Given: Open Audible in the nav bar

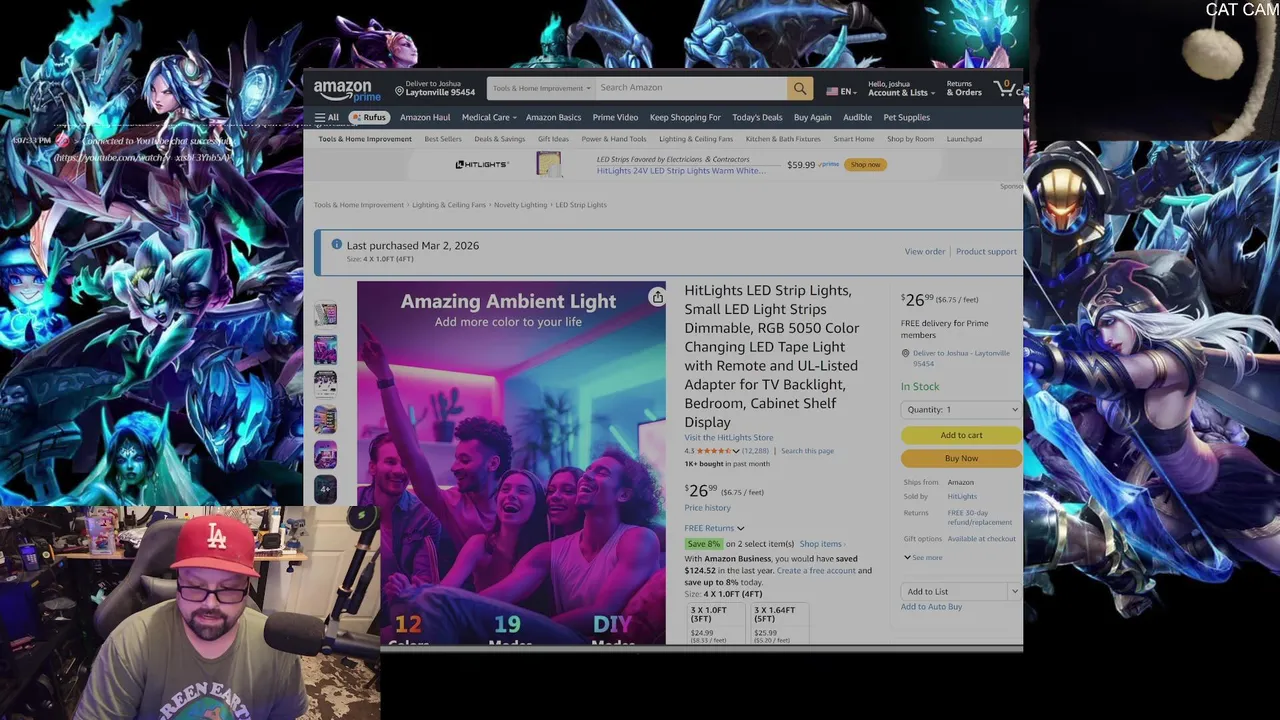Looking at the screenshot, I should point(857,117).
